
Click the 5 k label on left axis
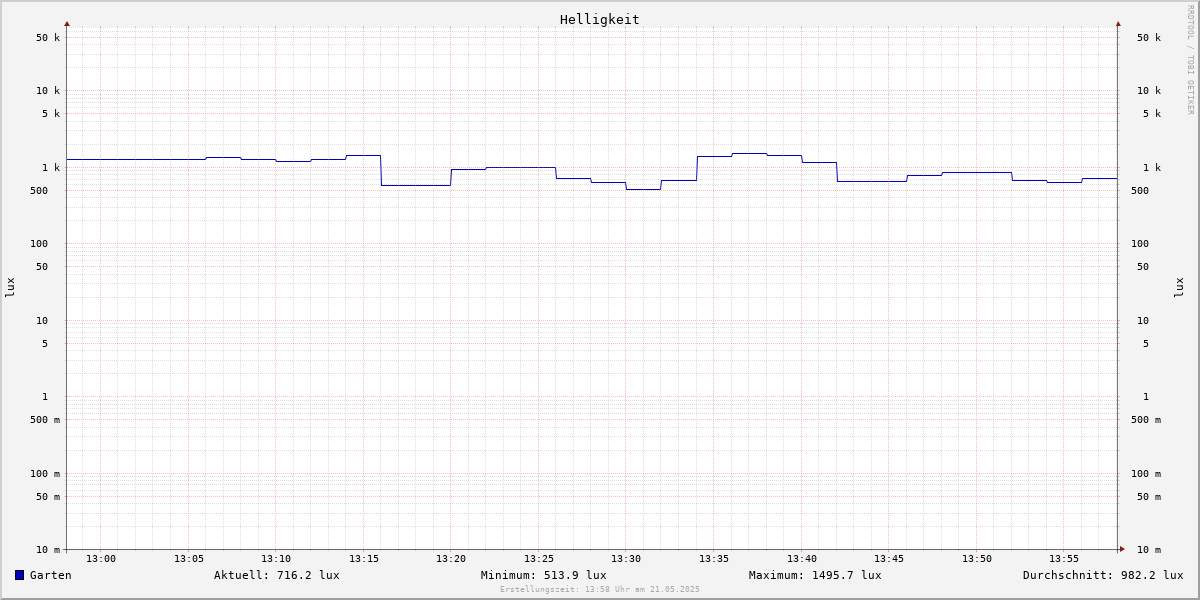pyautogui.click(x=51, y=114)
